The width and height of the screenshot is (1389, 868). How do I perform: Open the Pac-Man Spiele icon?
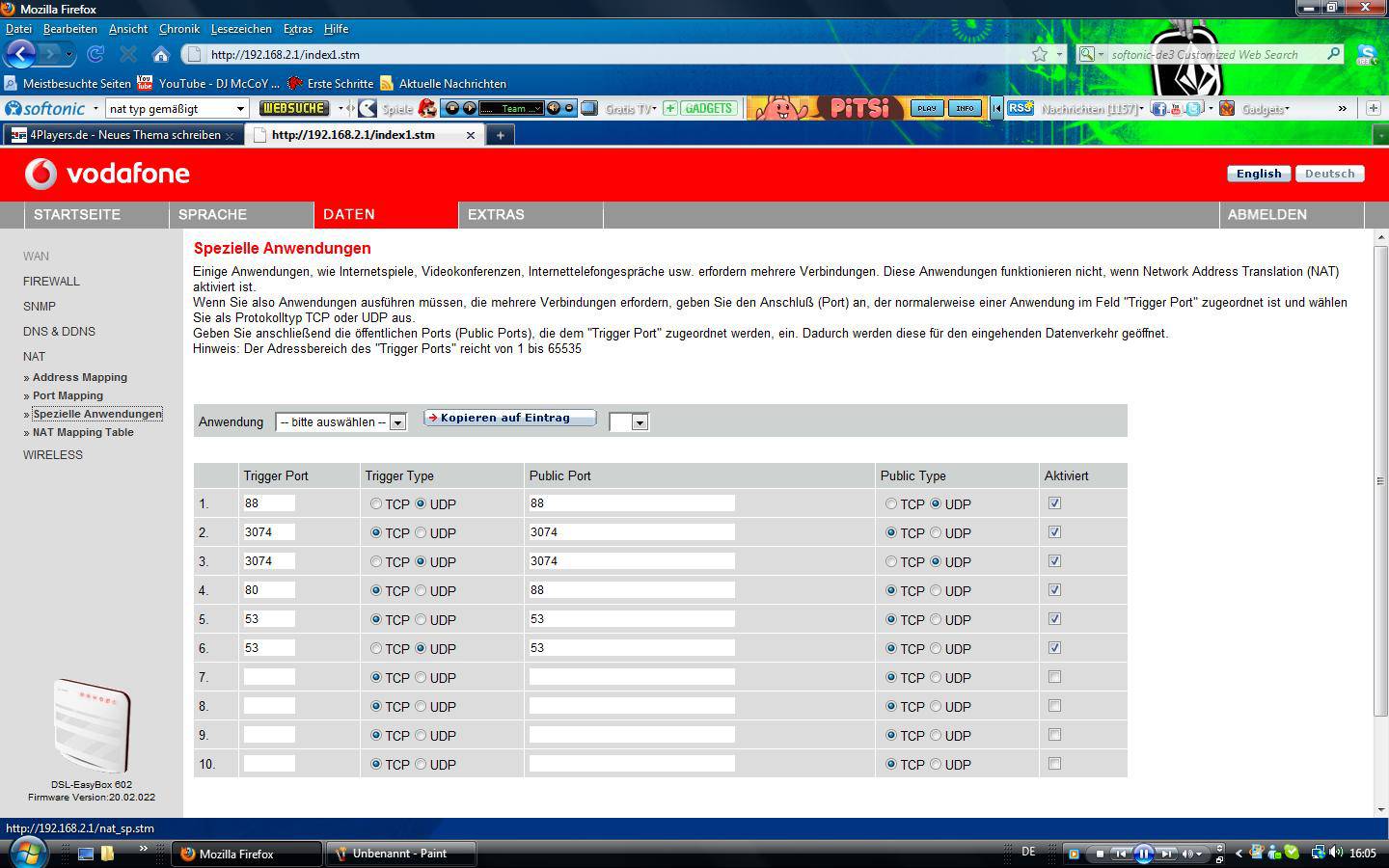368,108
